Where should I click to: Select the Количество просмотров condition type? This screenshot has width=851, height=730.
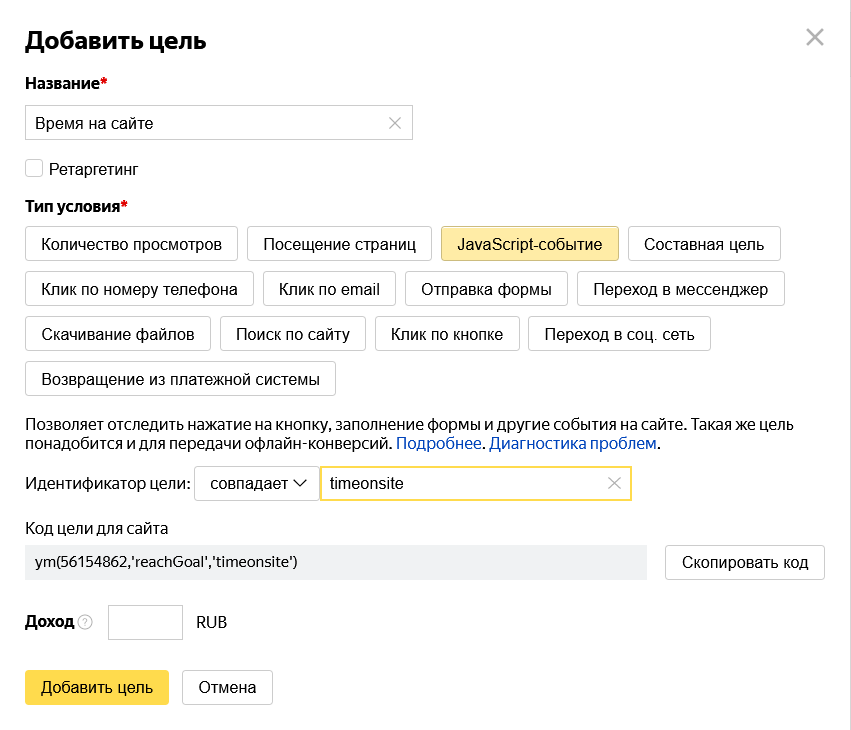pyautogui.click(x=131, y=244)
